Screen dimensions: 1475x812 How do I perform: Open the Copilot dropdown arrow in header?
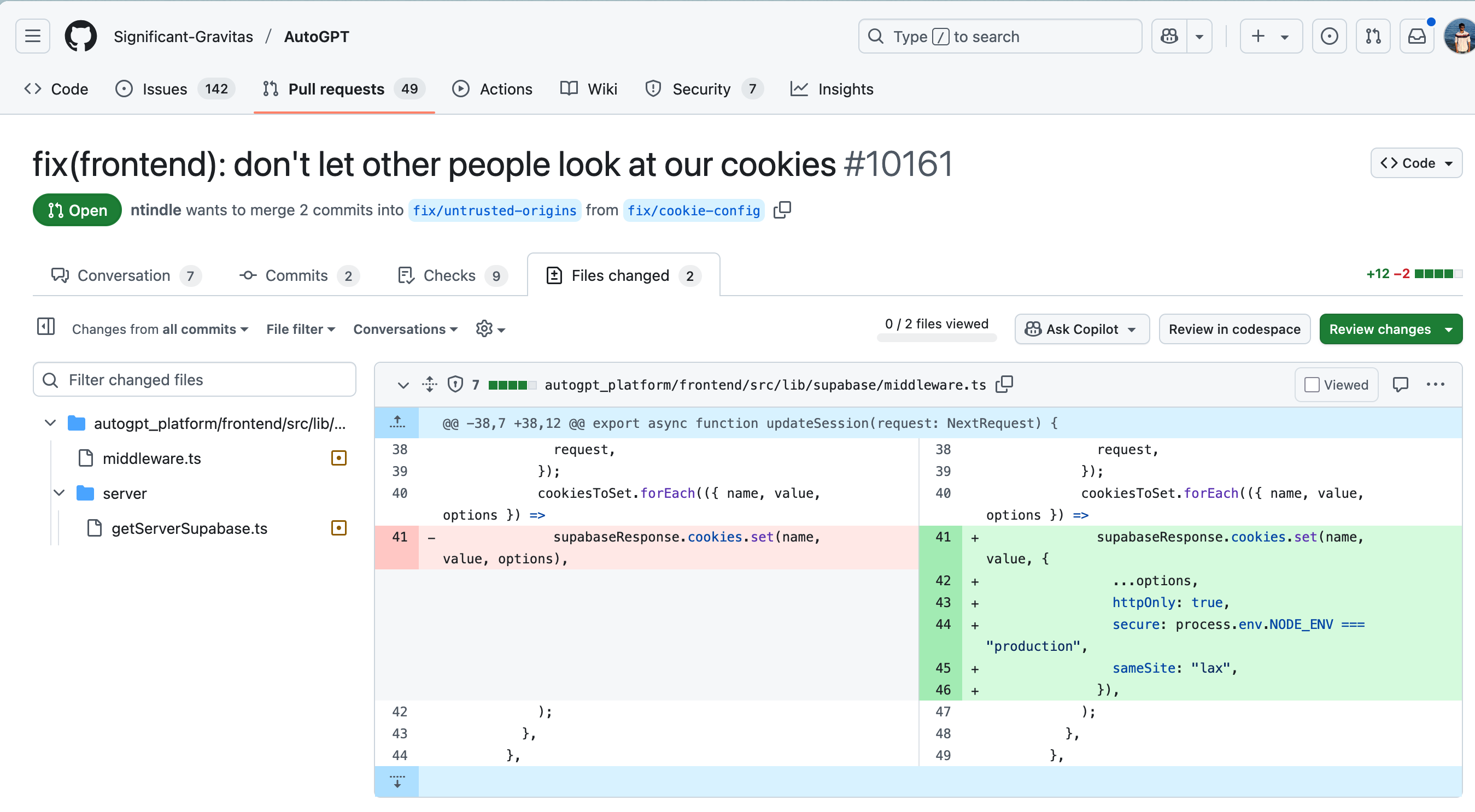pos(1199,37)
